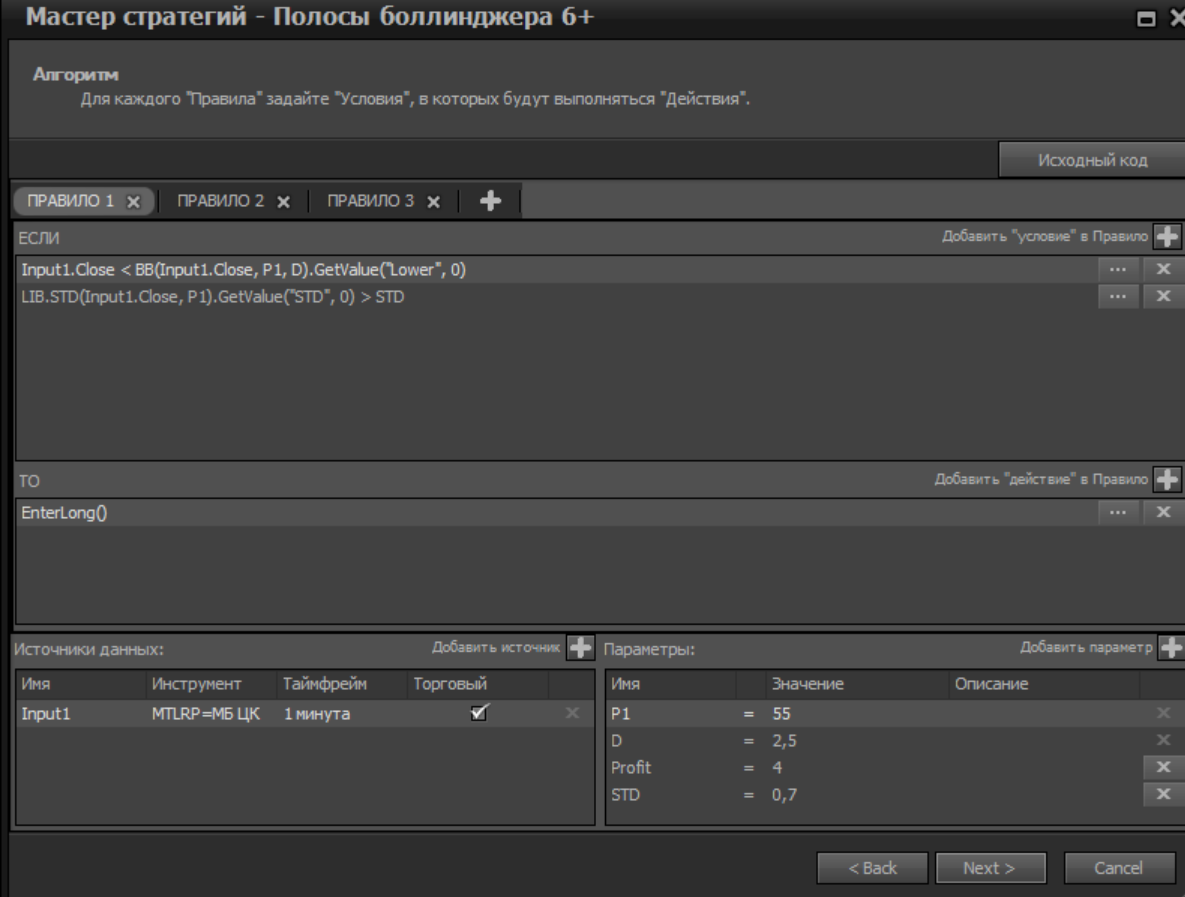Delete the LIB.STD condition row
This screenshot has height=897, width=1185.
point(1163,295)
